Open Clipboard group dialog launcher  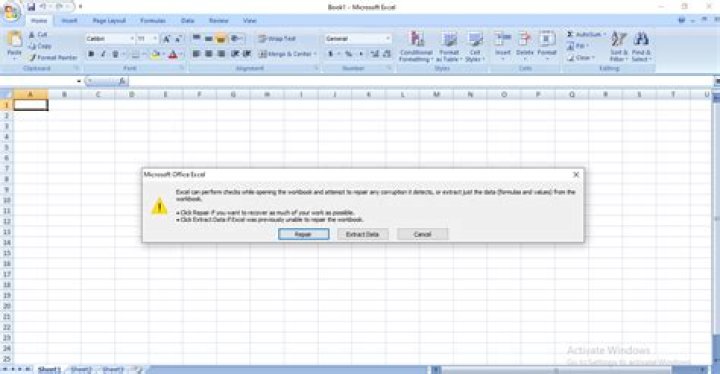click(77, 68)
